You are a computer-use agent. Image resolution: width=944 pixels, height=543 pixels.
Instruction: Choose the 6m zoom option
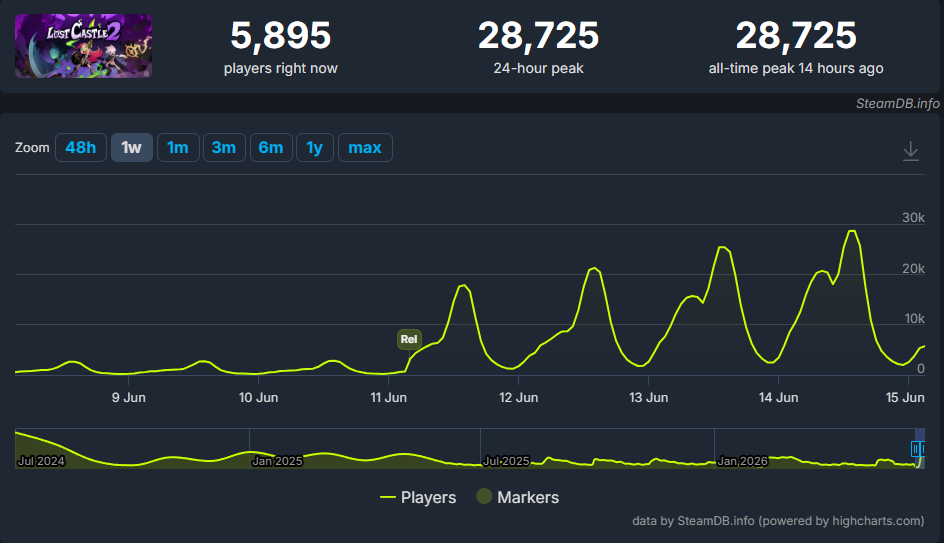271,147
